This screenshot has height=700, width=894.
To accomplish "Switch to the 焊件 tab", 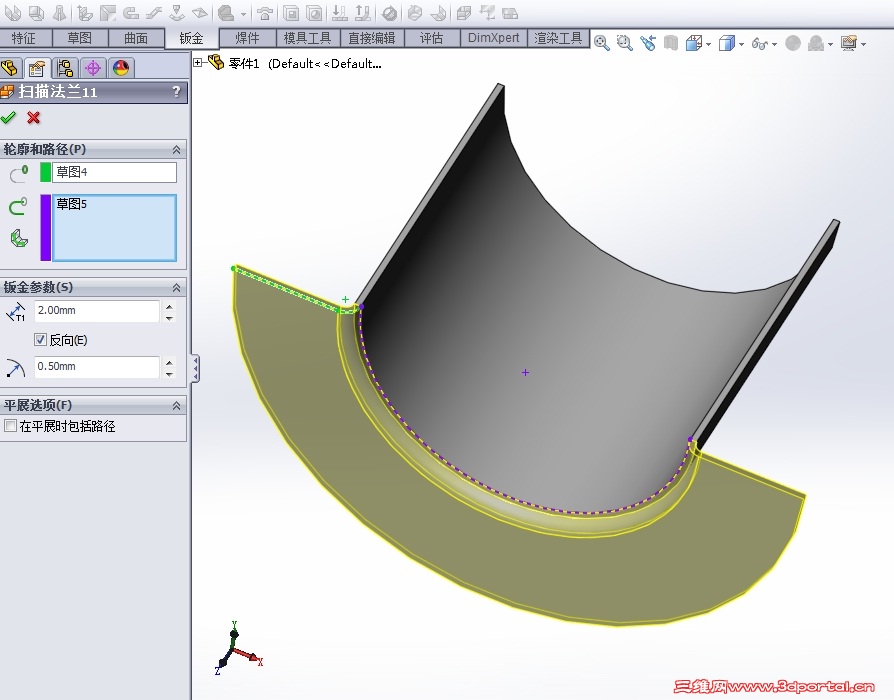I will (247, 38).
